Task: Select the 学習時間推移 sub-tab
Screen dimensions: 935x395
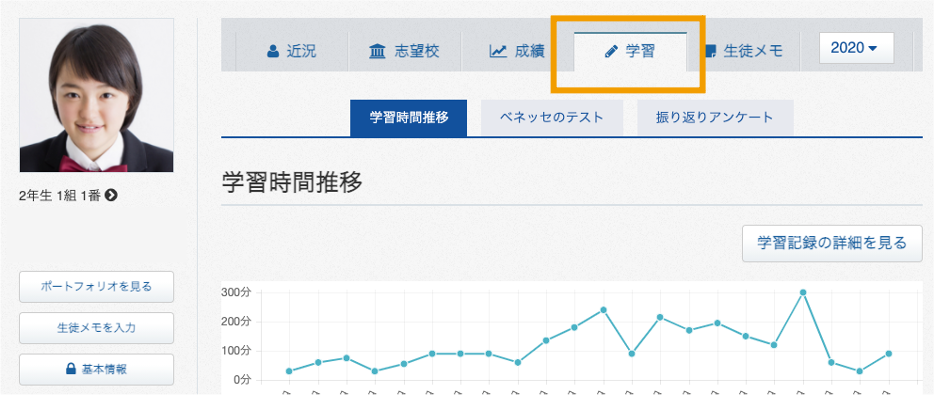Action: pyautogui.click(x=408, y=118)
